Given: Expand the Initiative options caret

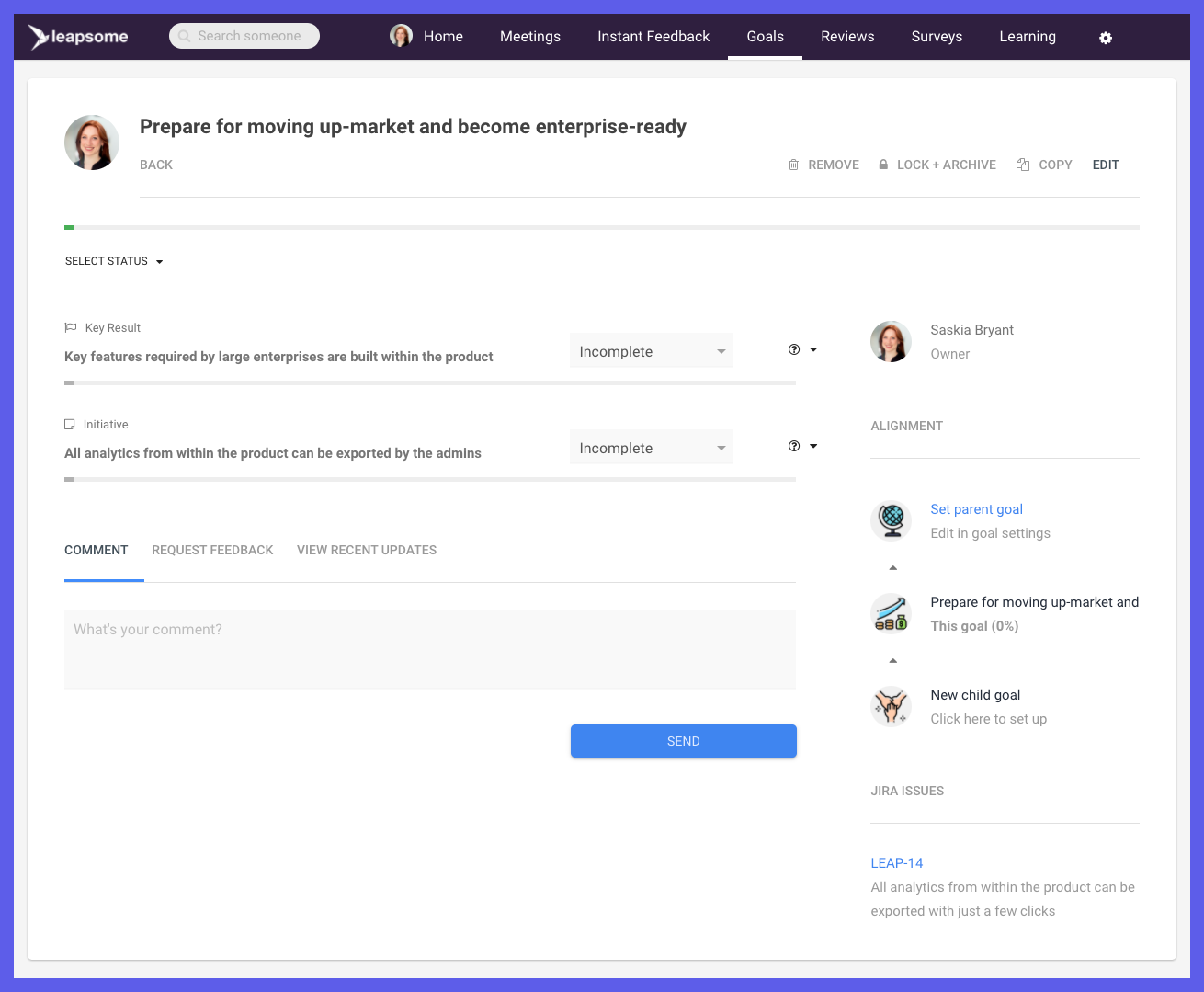Looking at the screenshot, I should pos(813,446).
